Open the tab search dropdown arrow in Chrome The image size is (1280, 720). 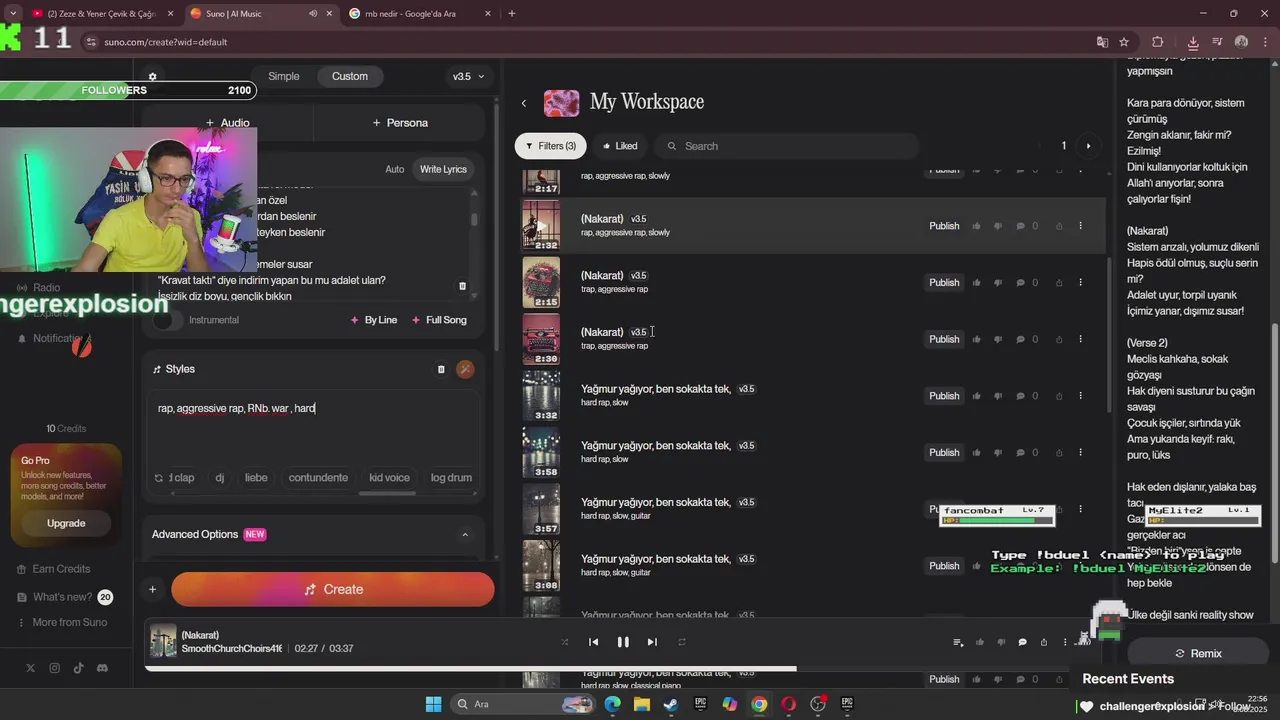coord(12,13)
